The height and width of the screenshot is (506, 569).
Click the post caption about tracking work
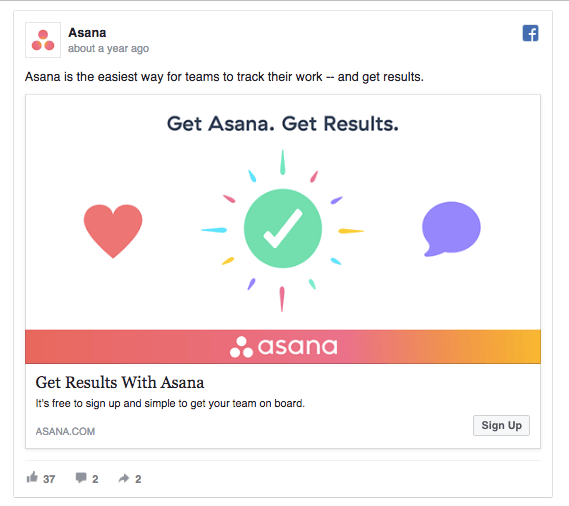[x=224, y=77]
